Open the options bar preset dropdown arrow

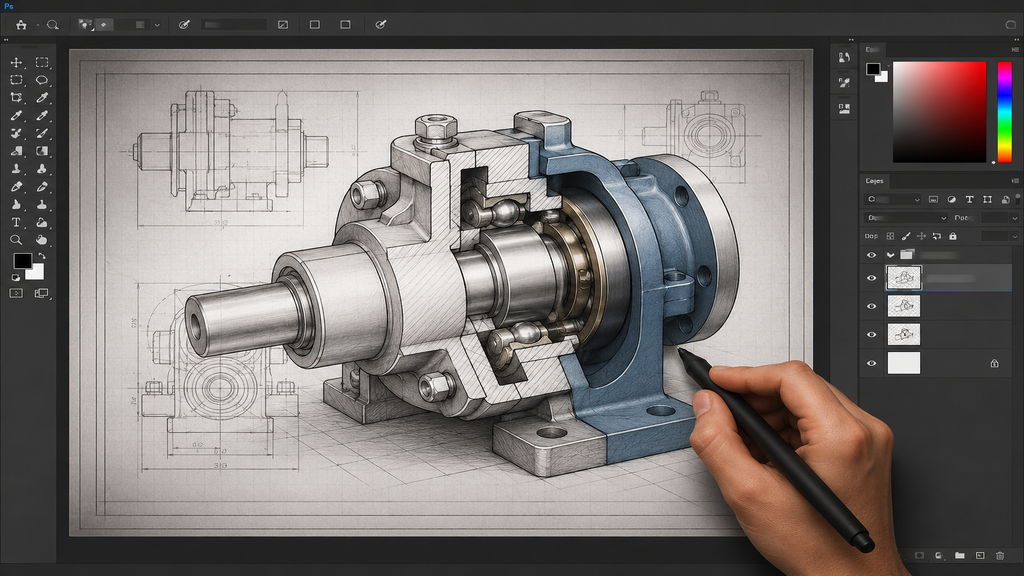[x=157, y=25]
